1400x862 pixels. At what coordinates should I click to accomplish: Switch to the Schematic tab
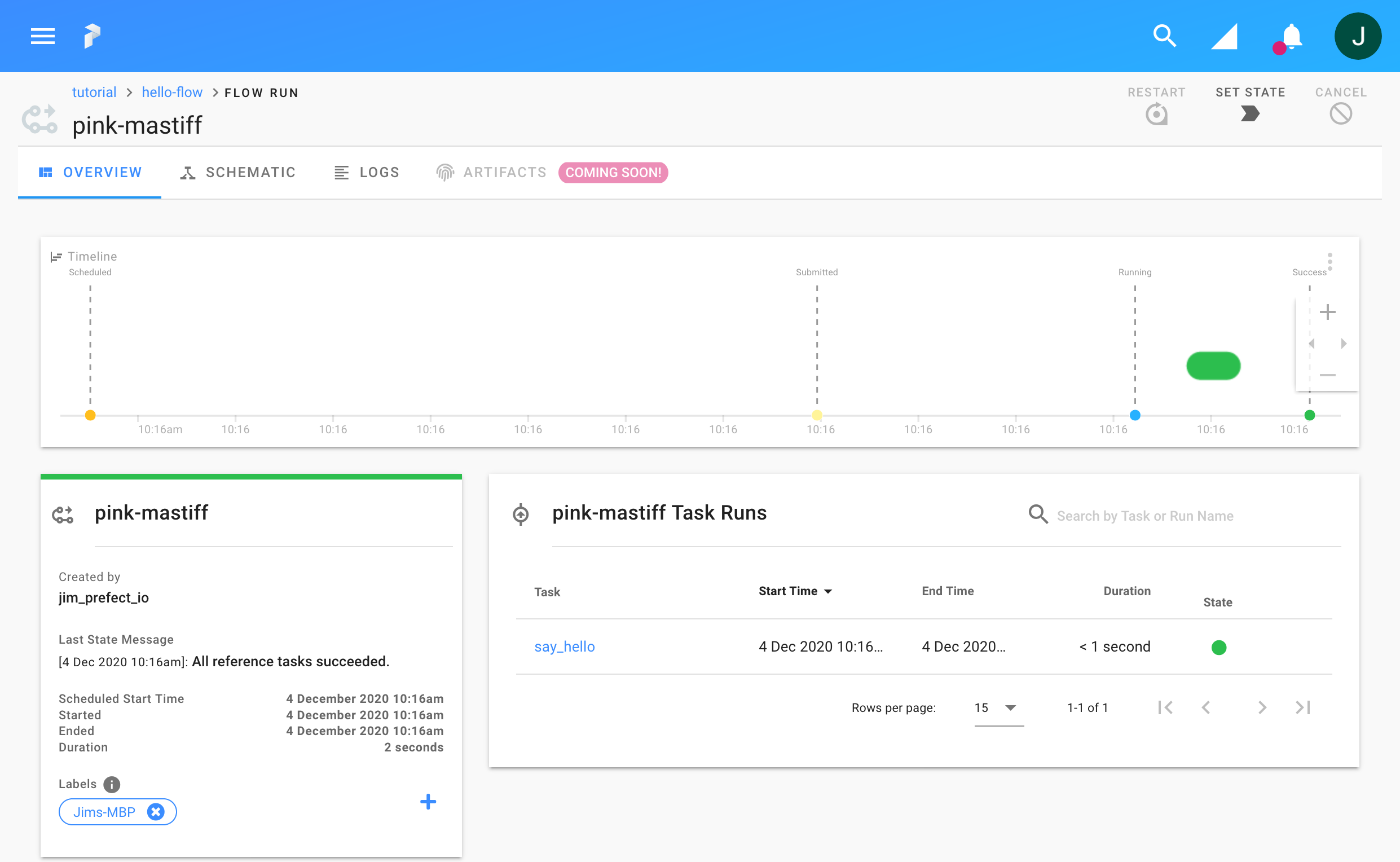[237, 172]
